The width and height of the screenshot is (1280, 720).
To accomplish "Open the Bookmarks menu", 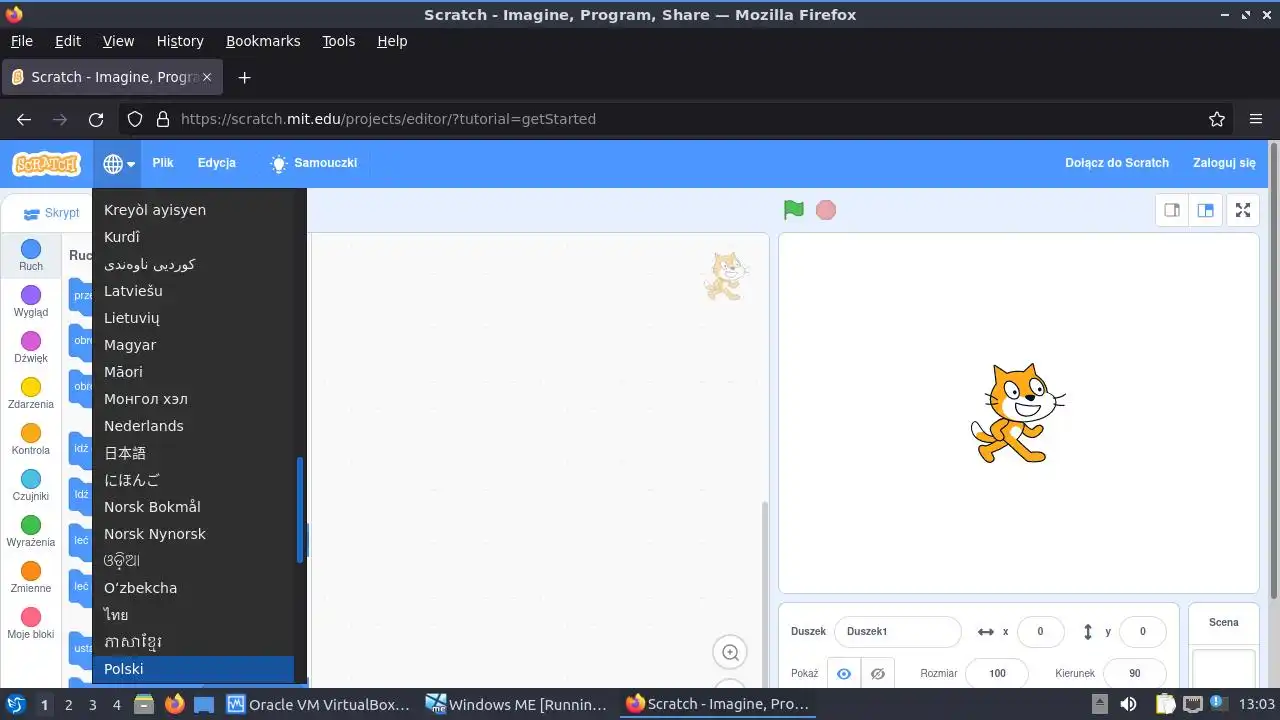I will (263, 41).
